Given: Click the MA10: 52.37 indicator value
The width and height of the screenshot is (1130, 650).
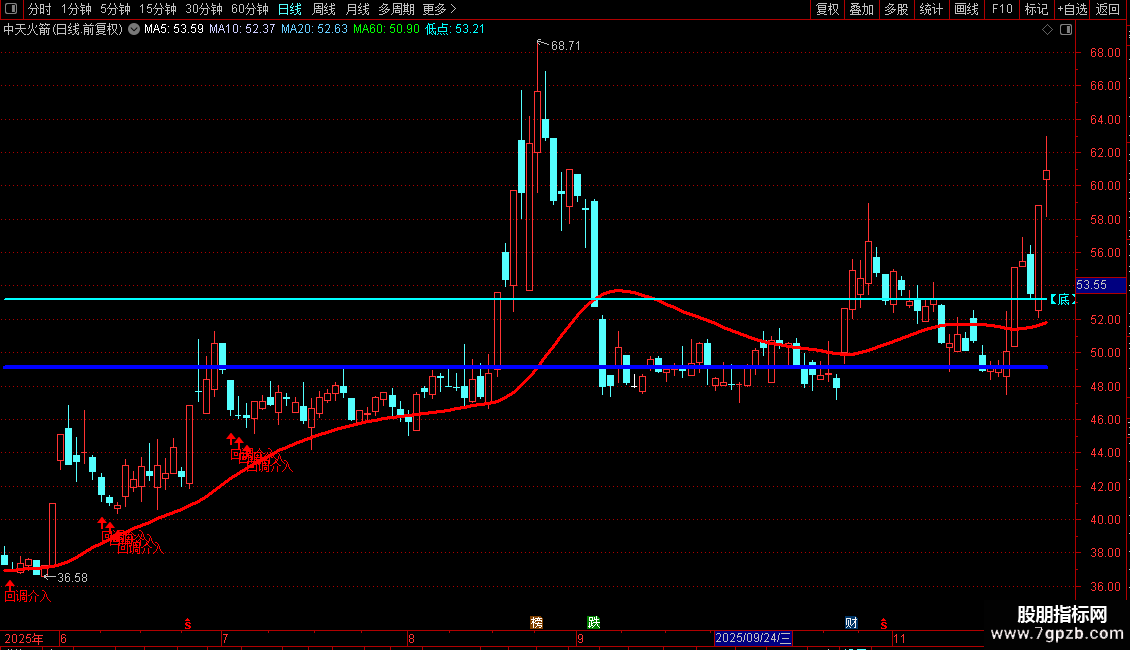Looking at the screenshot, I should [x=242, y=29].
